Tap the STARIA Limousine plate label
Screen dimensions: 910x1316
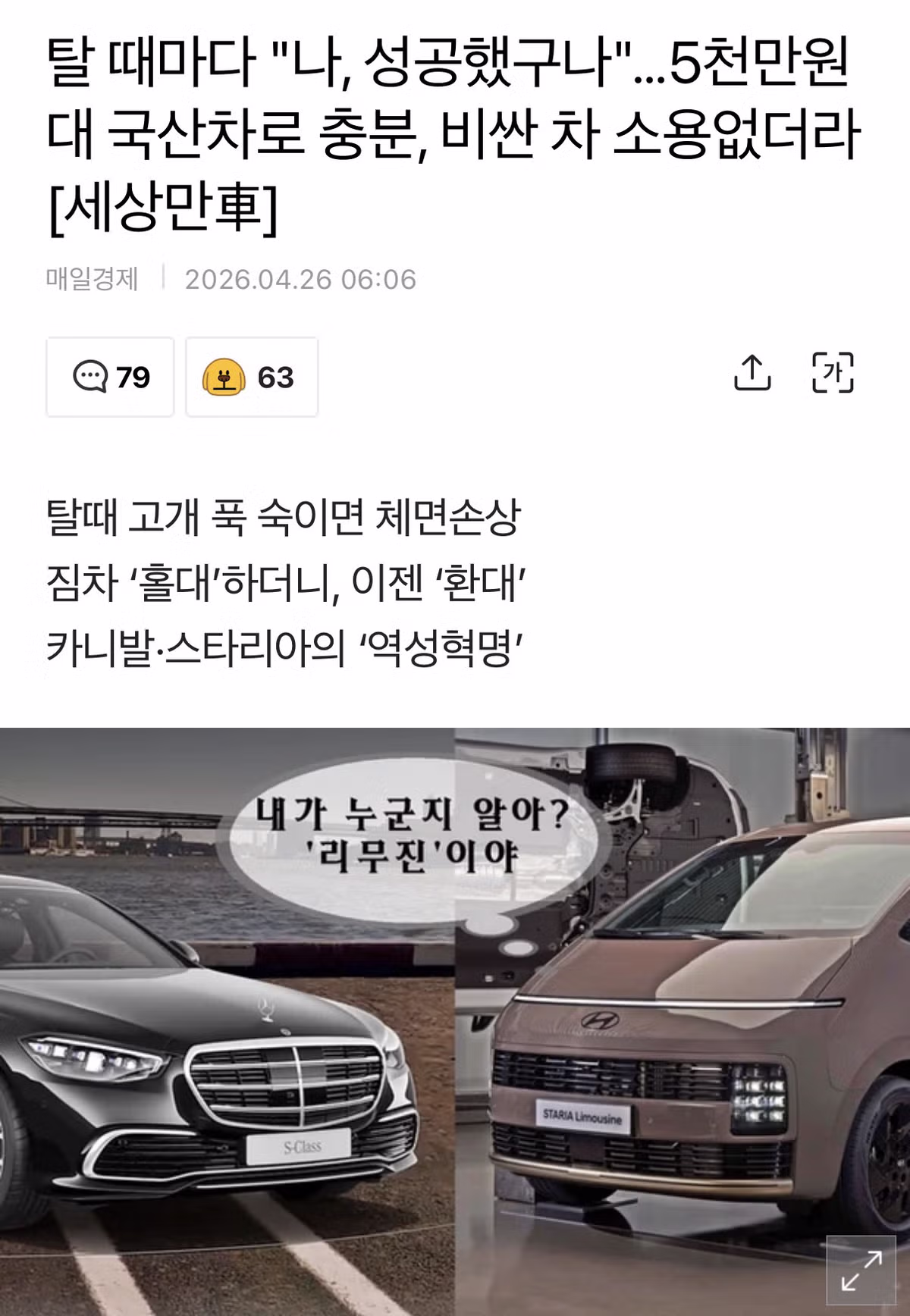(x=582, y=1116)
